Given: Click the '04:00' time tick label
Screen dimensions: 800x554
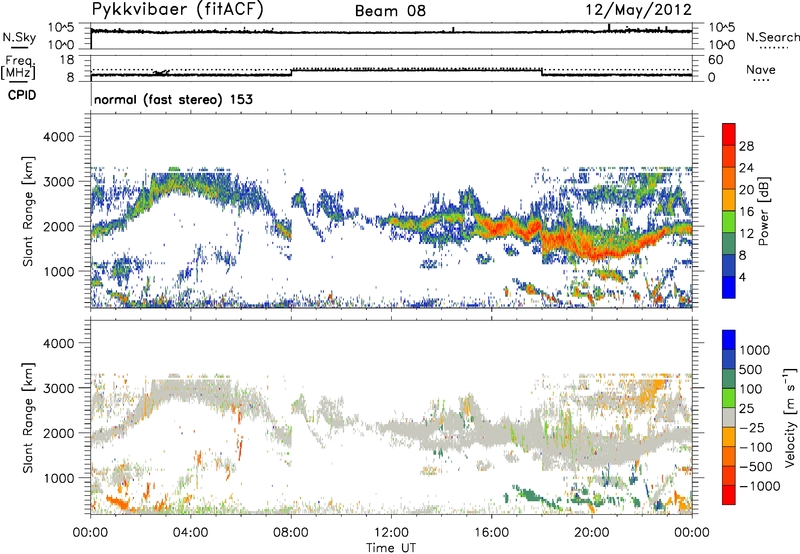Looking at the screenshot, I should (190, 533).
